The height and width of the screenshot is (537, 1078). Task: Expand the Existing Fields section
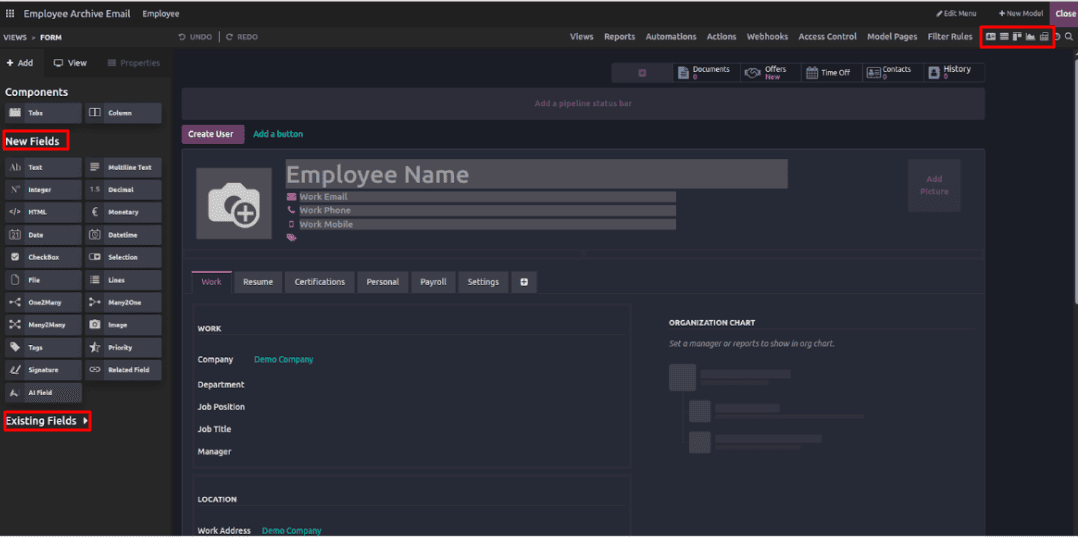47,421
